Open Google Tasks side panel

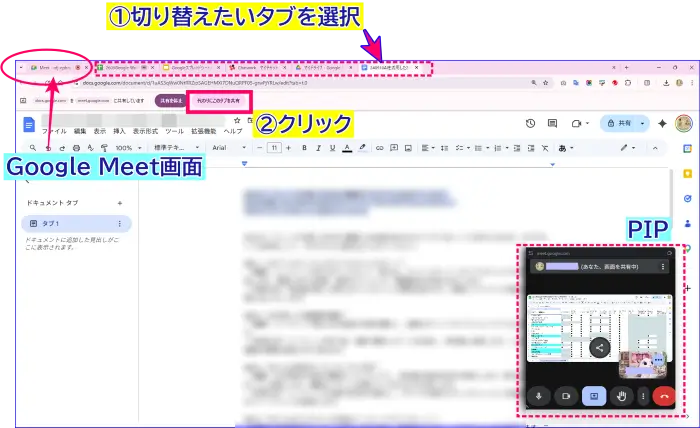[688, 199]
